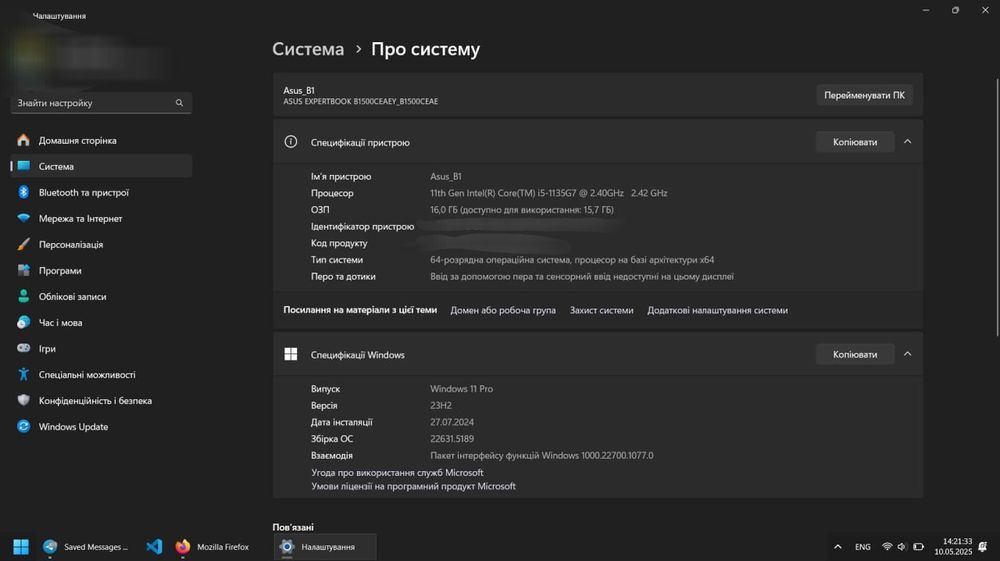
Task: Open Спеціальні можливості accessibility settings
Action: [86, 375]
